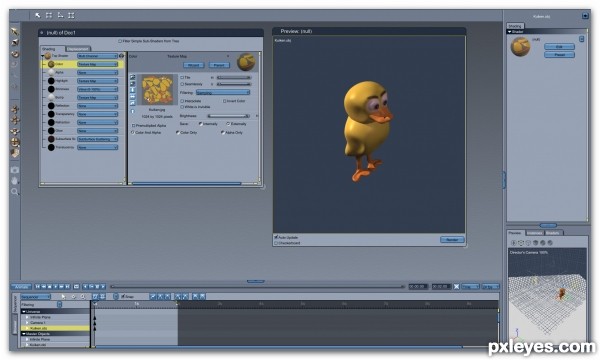This screenshot has height=360, width=600.
Task: Click the Wizard button in texture map panel
Action: [x=194, y=65]
